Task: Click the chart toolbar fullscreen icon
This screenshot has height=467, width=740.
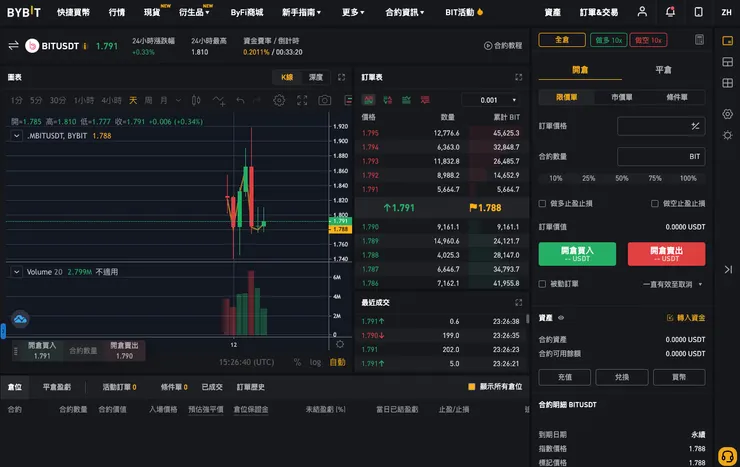Action: [x=302, y=100]
